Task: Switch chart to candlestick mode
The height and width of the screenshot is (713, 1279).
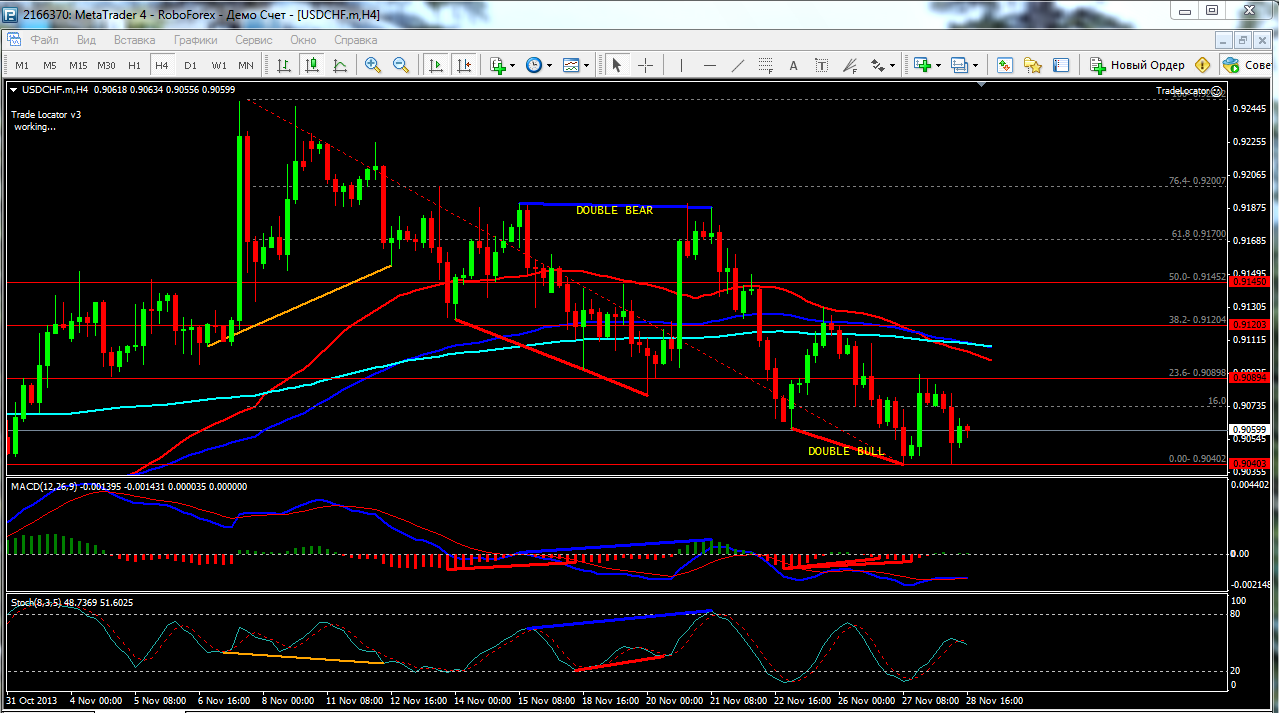Action: [x=312, y=65]
